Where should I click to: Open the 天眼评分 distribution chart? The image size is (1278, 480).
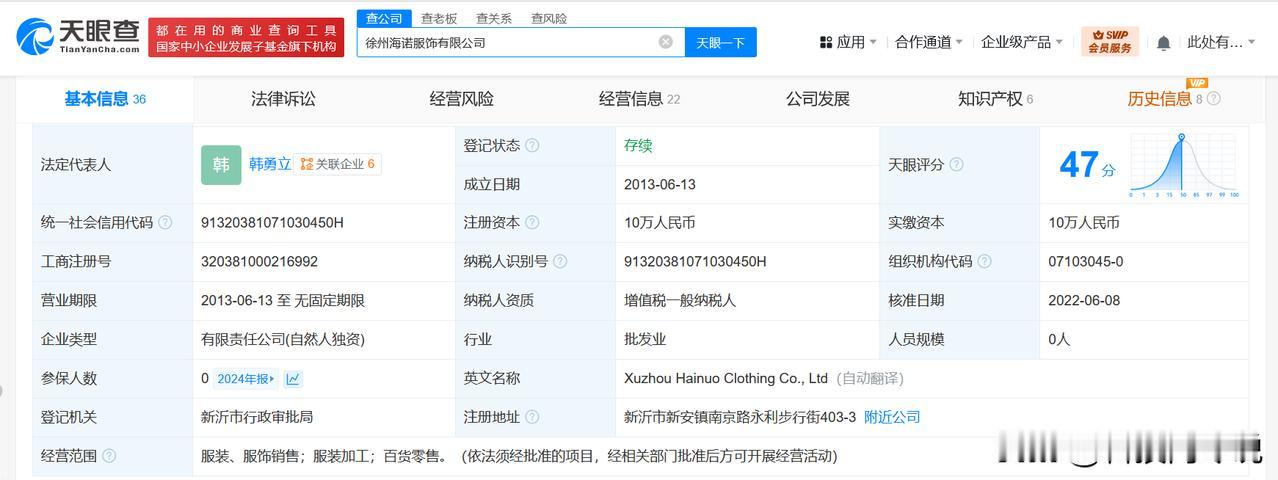coord(1185,165)
